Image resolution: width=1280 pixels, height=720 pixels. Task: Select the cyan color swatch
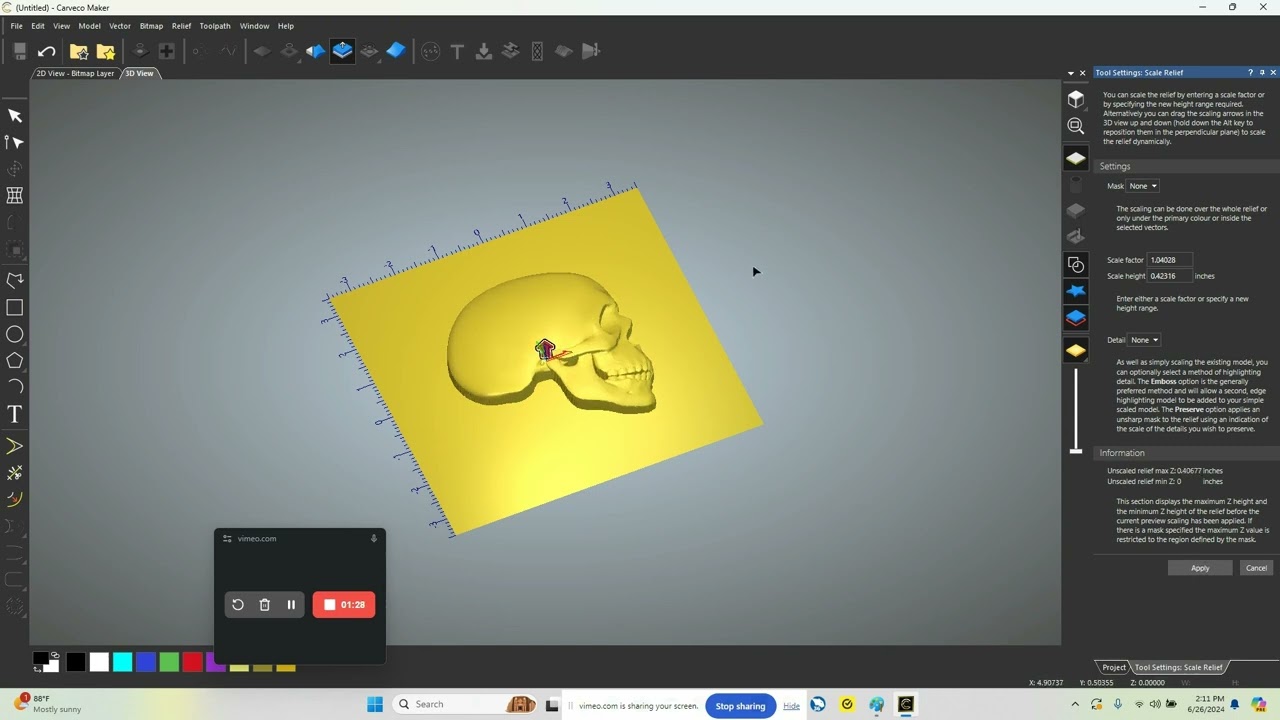(122, 661)
